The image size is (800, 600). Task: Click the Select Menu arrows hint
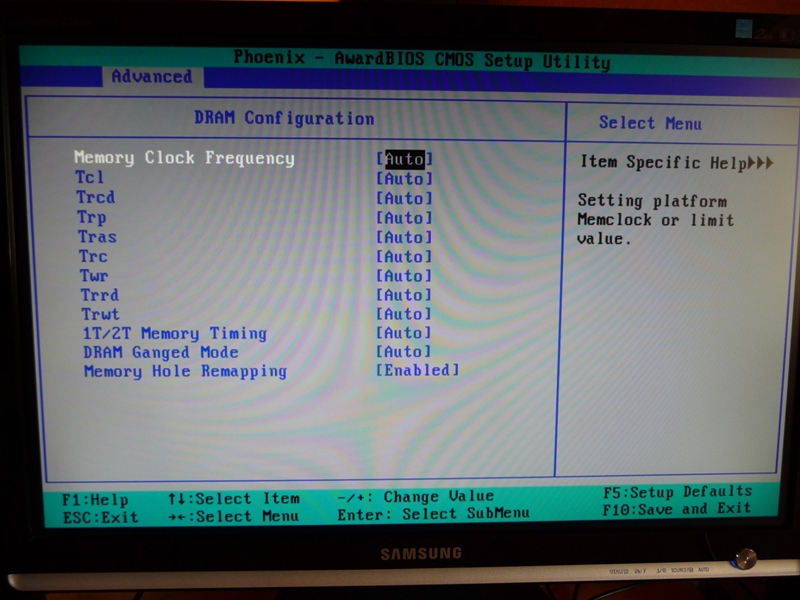point(234,516)
